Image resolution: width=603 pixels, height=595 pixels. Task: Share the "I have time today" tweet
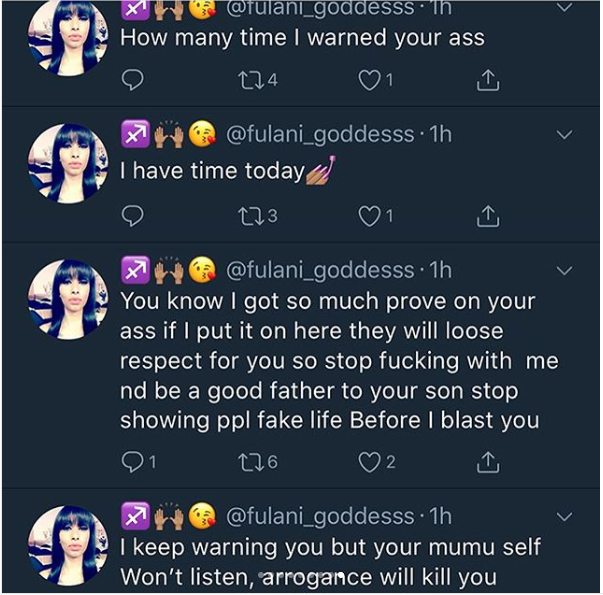coord(487,215)
